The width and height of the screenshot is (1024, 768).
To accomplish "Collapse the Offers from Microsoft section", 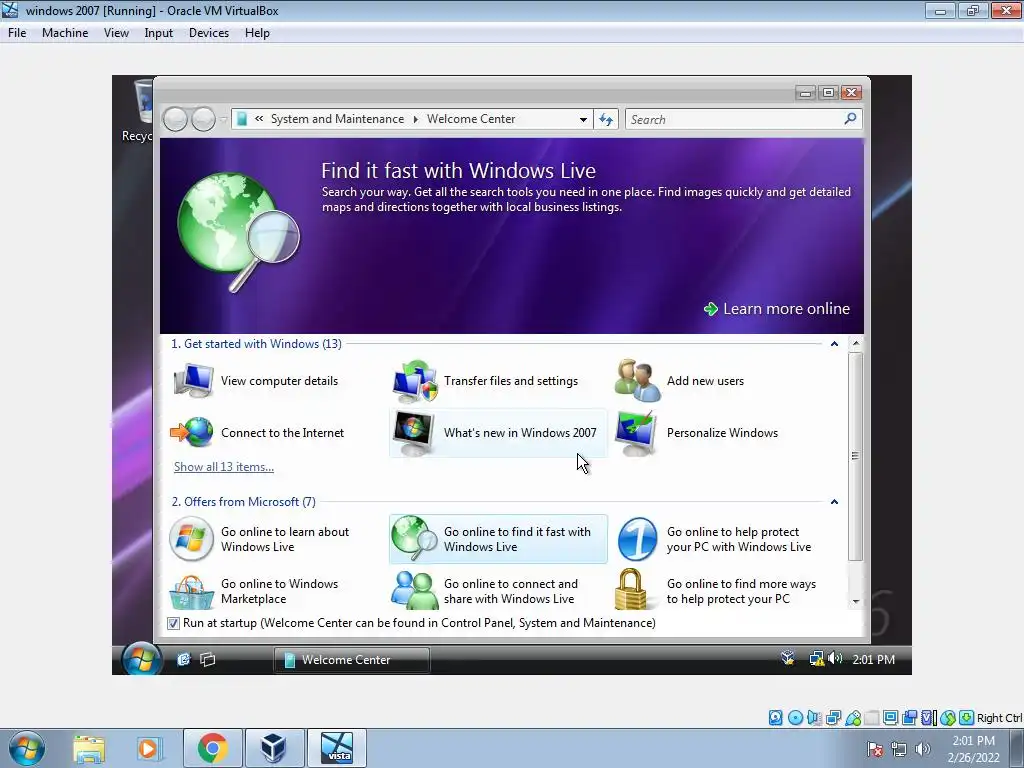I will tap(834, 502).
